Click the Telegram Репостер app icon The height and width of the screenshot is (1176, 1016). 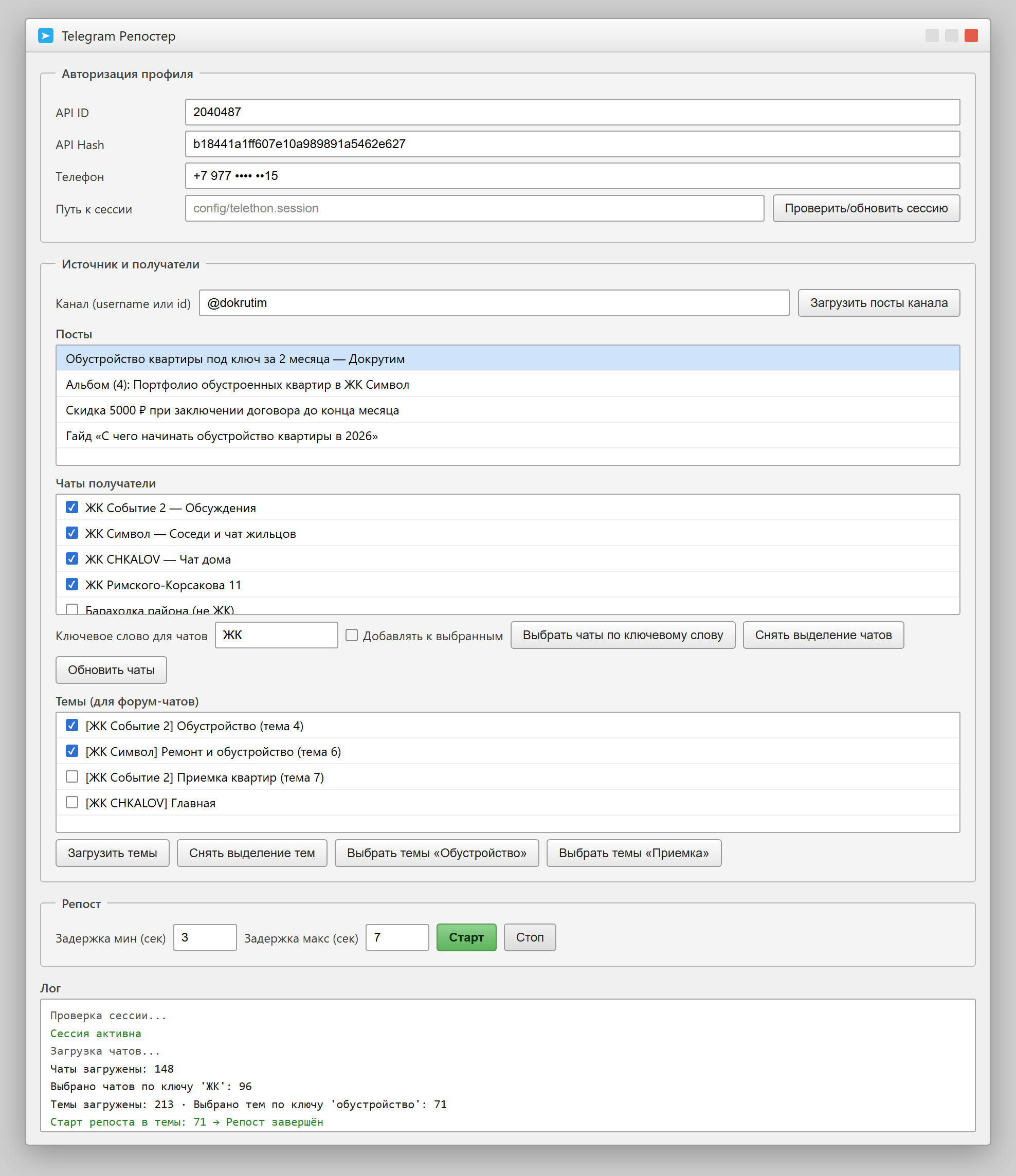coord(45,36)
